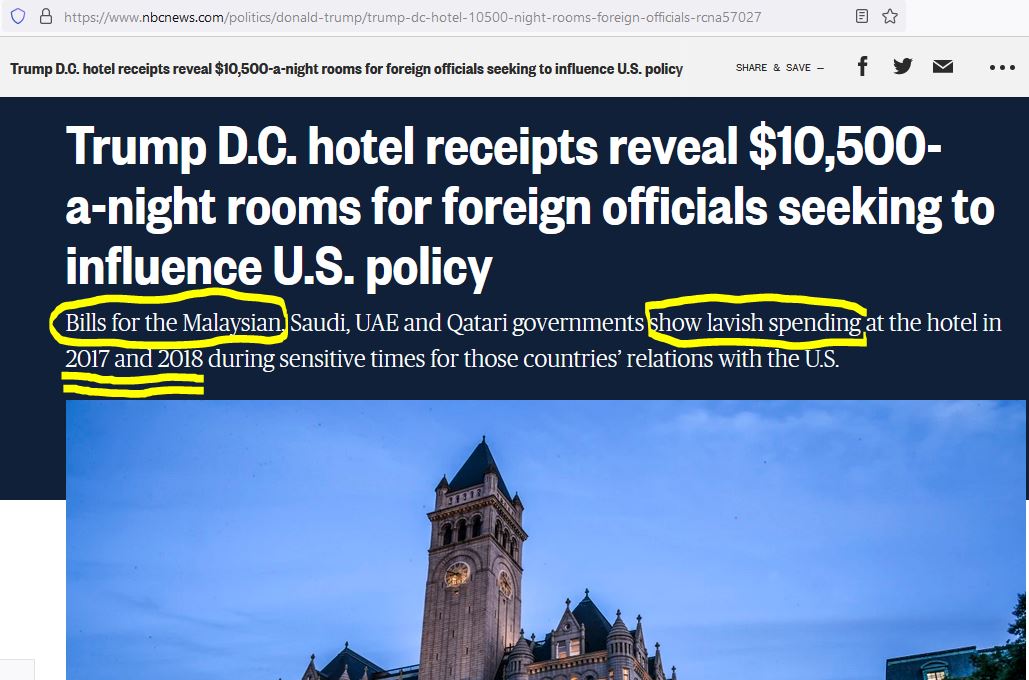Click "Saudi, UAE and Qatari governments" text
This screenshot has width=1029, height=680.
(467, 323)
